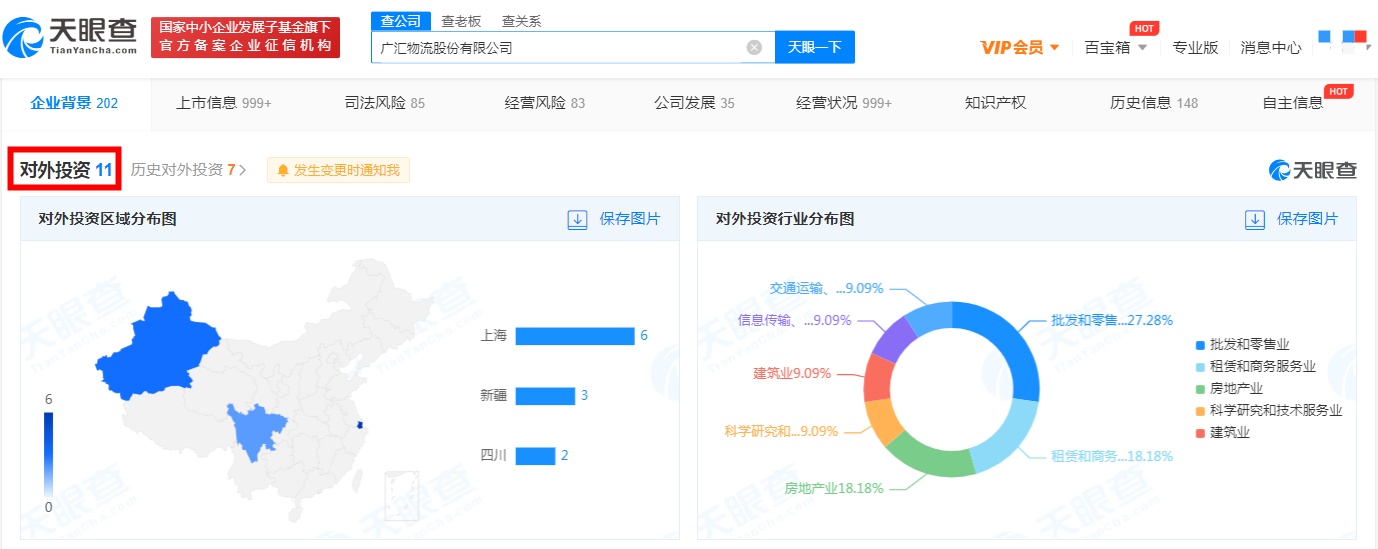The image size is (1378, 549).
Task: Click the 建筑业 legend color swatch
Action: click(x=1201, y=432)
